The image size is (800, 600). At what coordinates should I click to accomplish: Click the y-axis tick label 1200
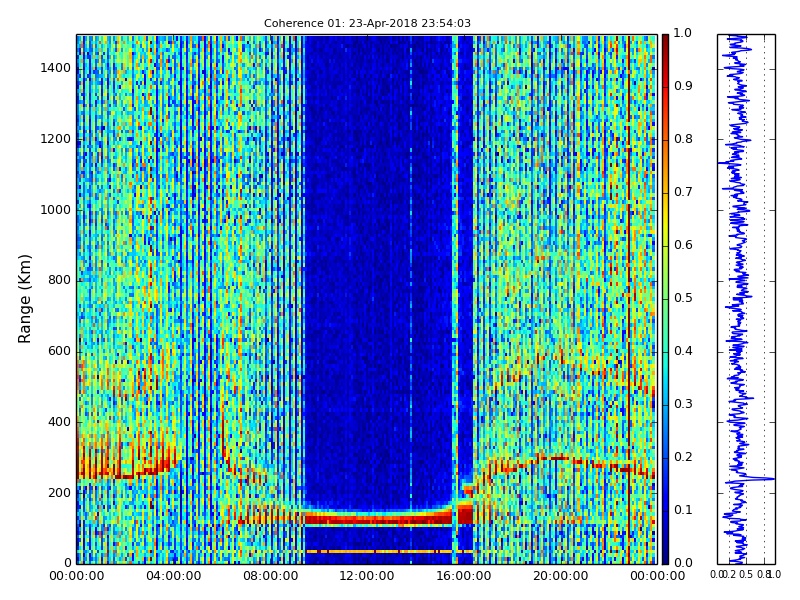click(56, 139)
